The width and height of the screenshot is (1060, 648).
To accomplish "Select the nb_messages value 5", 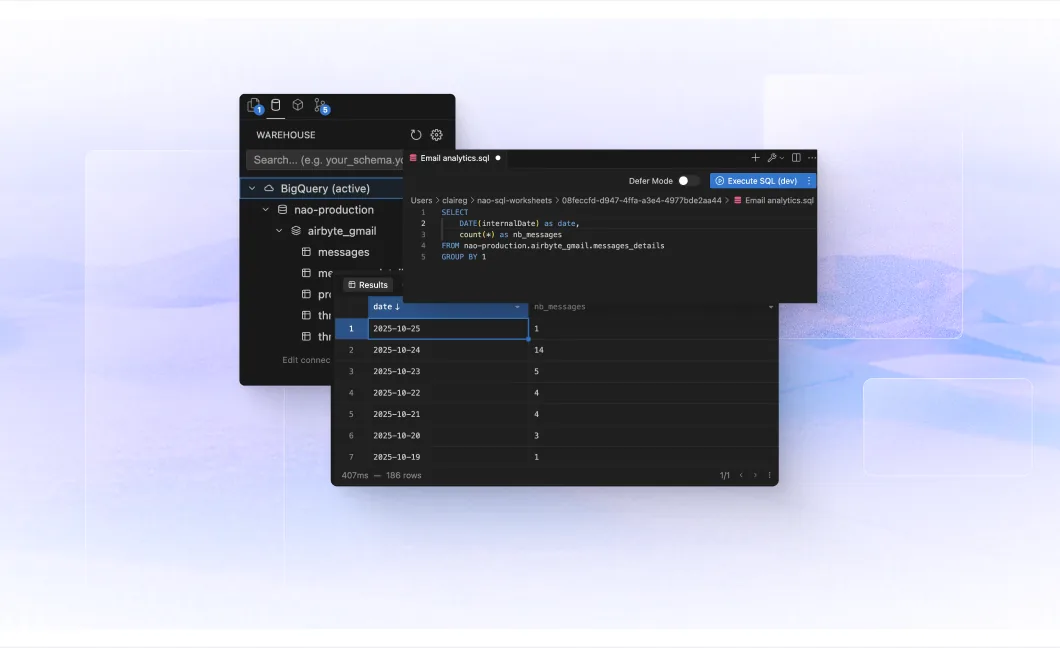I will (x=536, y=372).
